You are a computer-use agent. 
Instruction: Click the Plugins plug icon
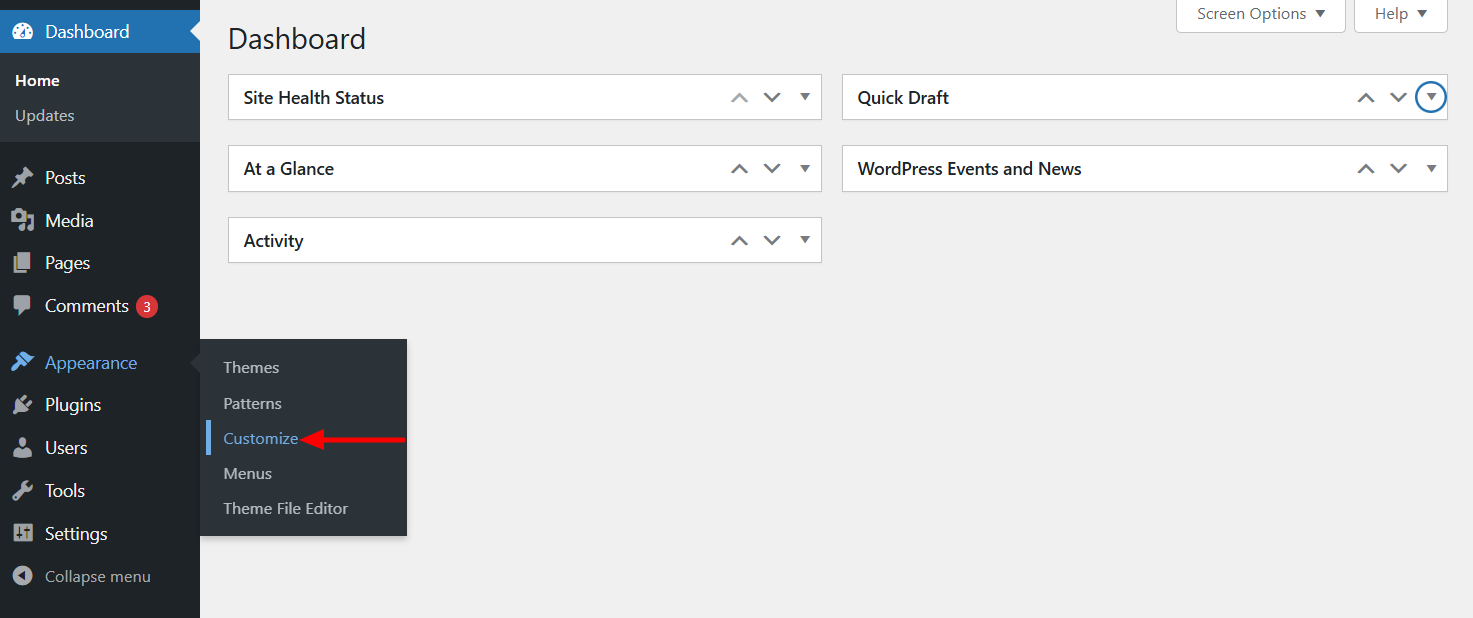[22, 405]
